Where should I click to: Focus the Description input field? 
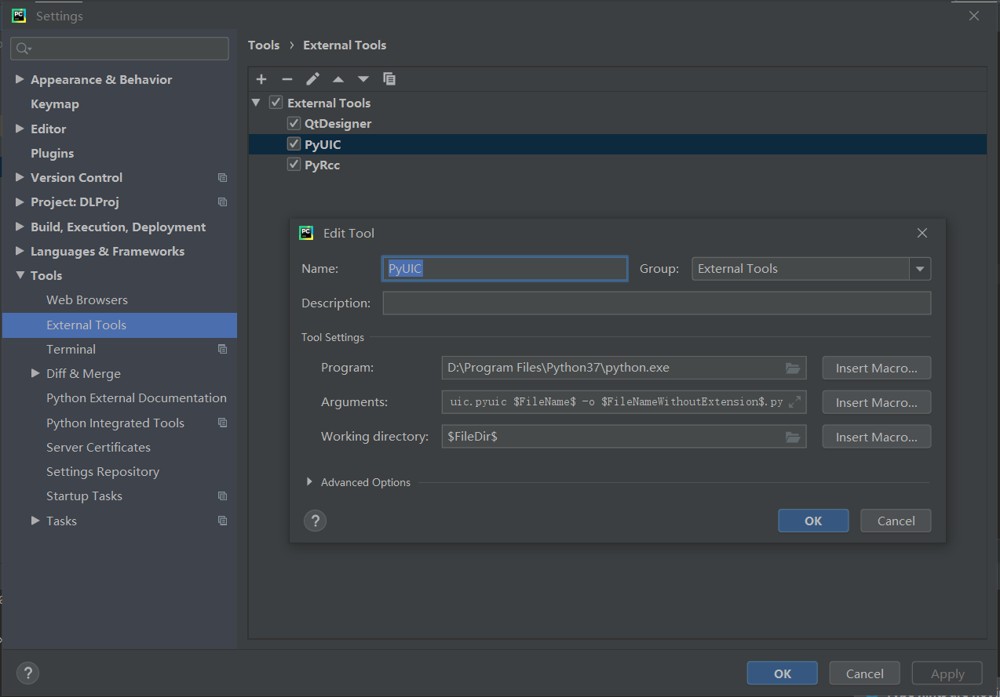657,304
